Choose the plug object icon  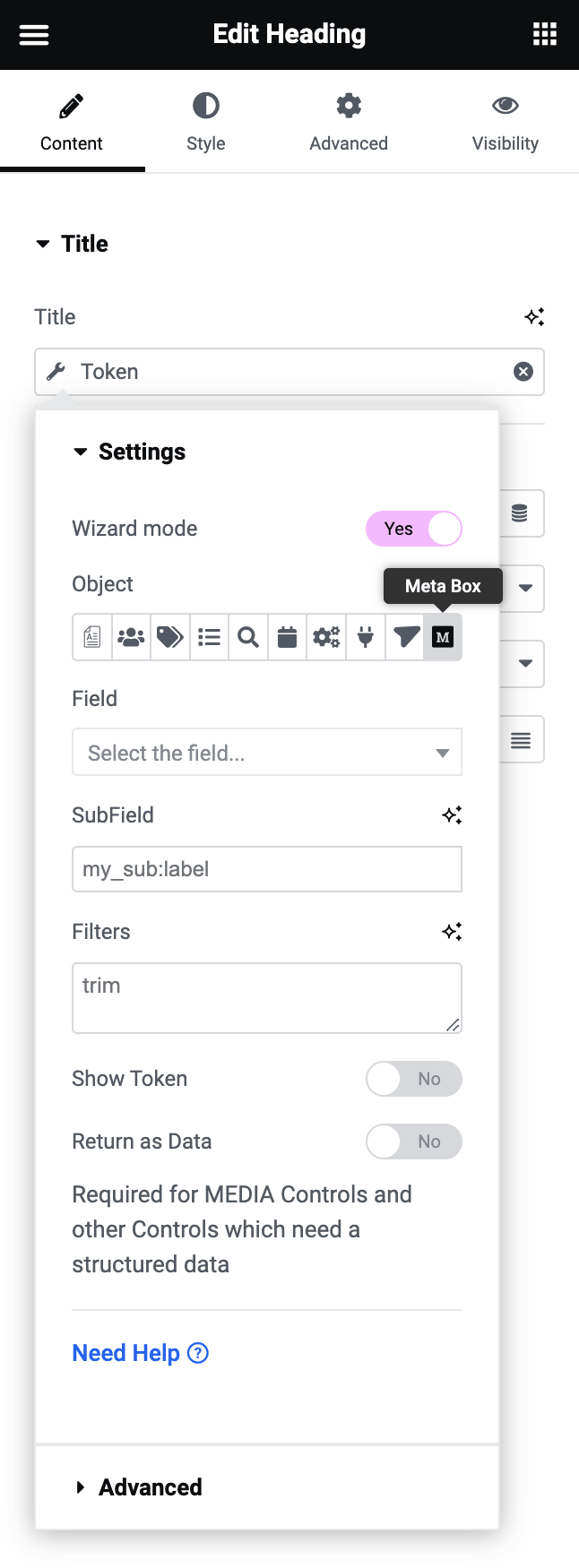click(366, 637)
